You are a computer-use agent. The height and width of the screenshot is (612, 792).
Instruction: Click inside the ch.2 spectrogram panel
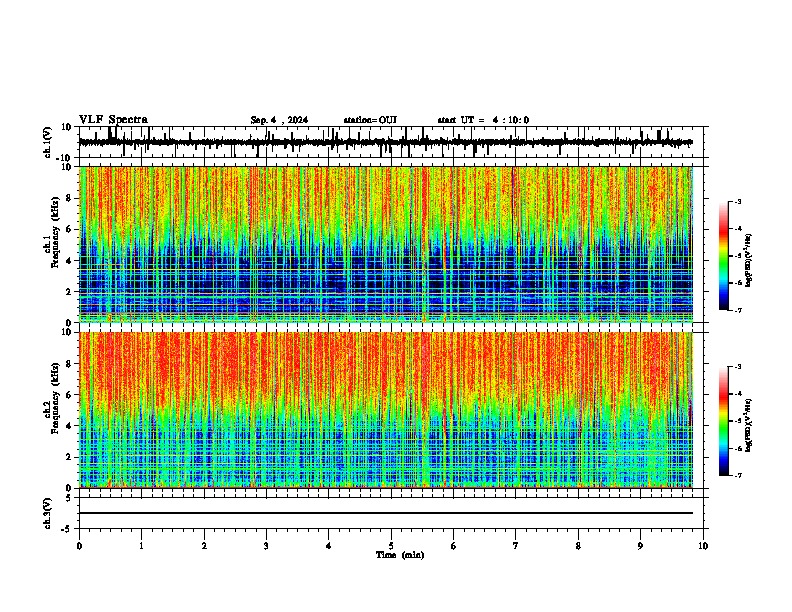[x=385, y=410]
